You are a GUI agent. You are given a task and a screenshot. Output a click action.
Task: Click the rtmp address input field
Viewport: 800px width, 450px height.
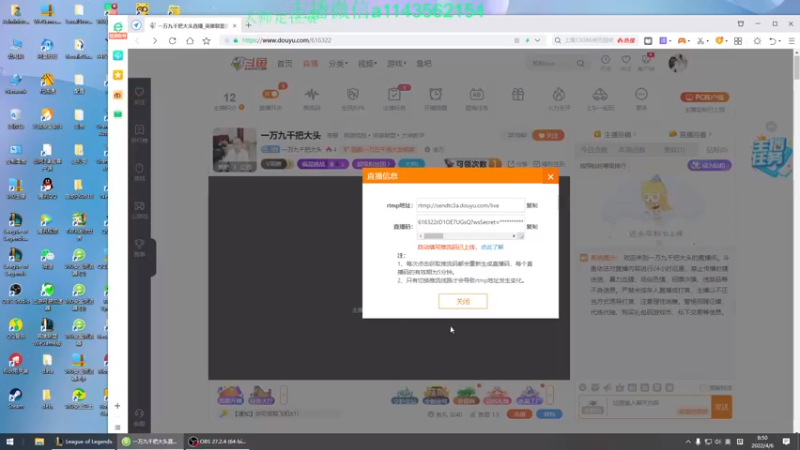tap(470, 205)
